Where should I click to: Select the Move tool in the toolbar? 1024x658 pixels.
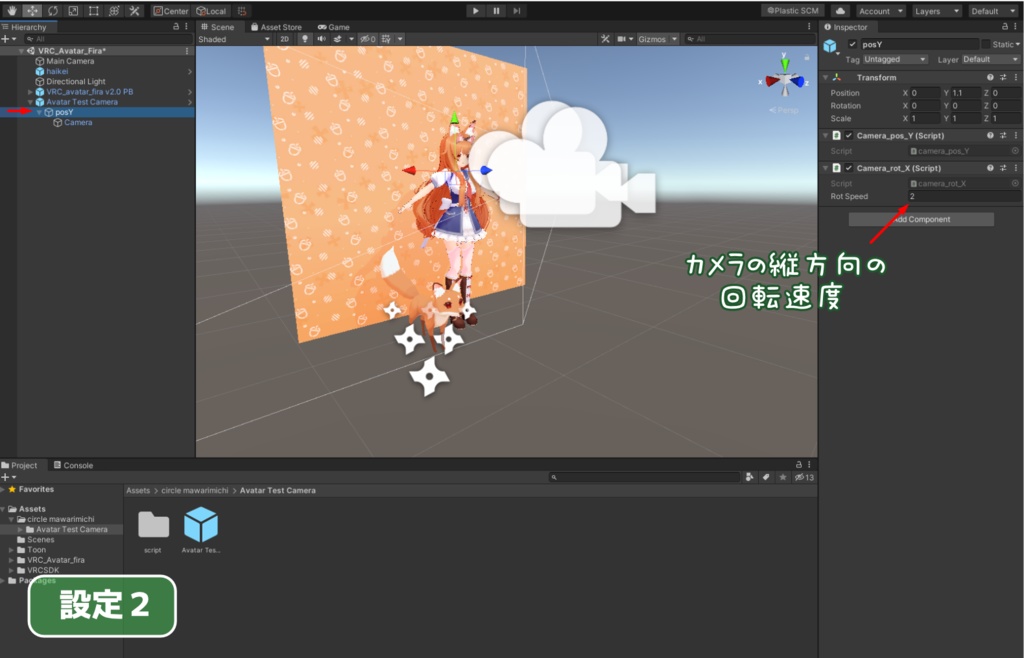30,10
